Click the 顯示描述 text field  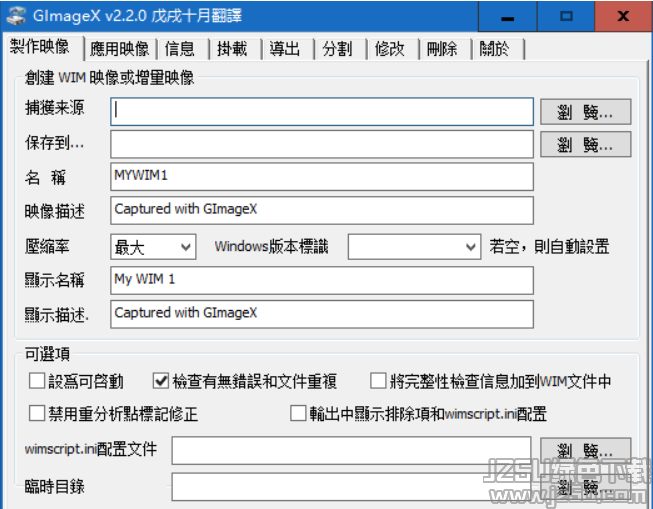(322, 314)
